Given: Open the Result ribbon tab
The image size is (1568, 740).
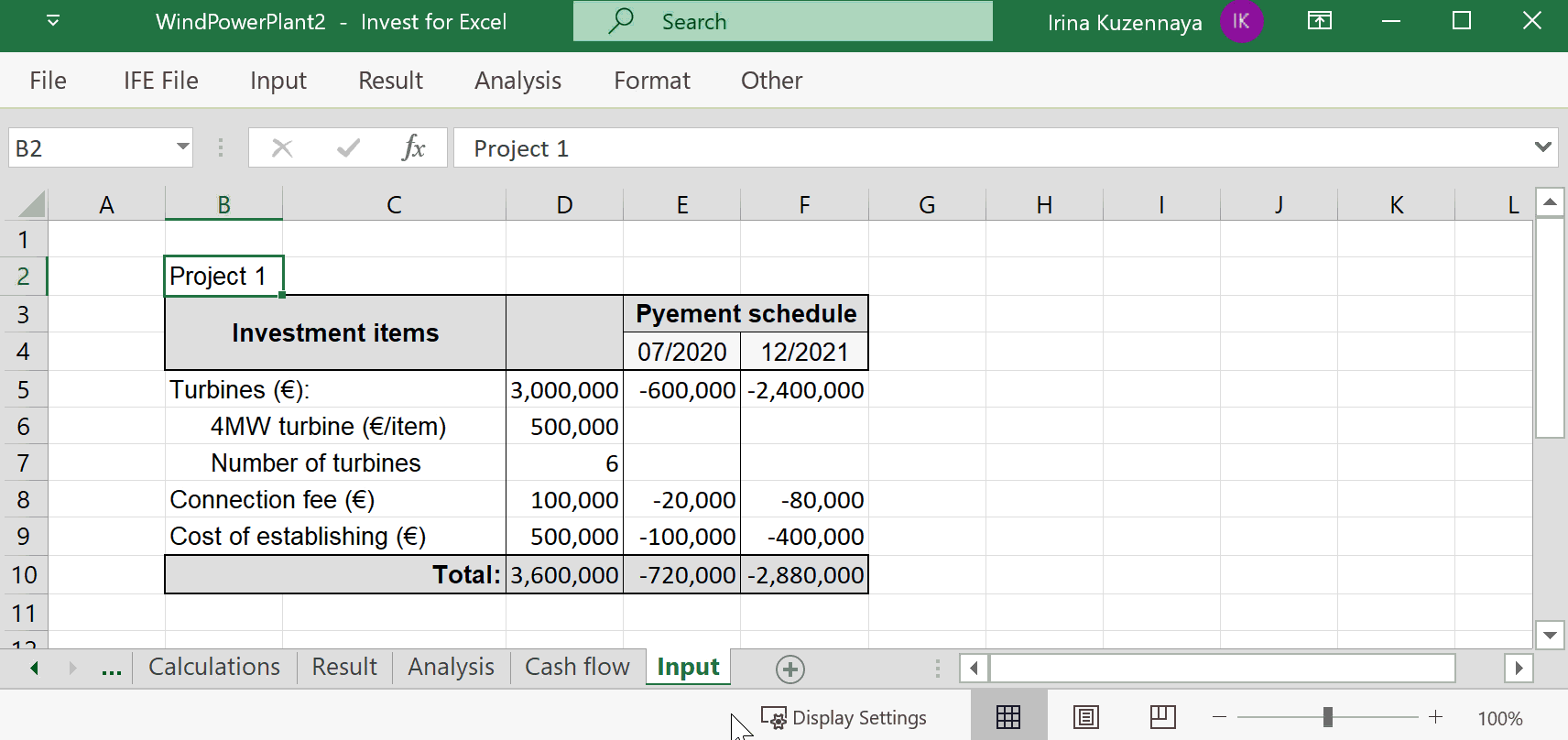Looking at the screenshot, I should pos(391,81).
